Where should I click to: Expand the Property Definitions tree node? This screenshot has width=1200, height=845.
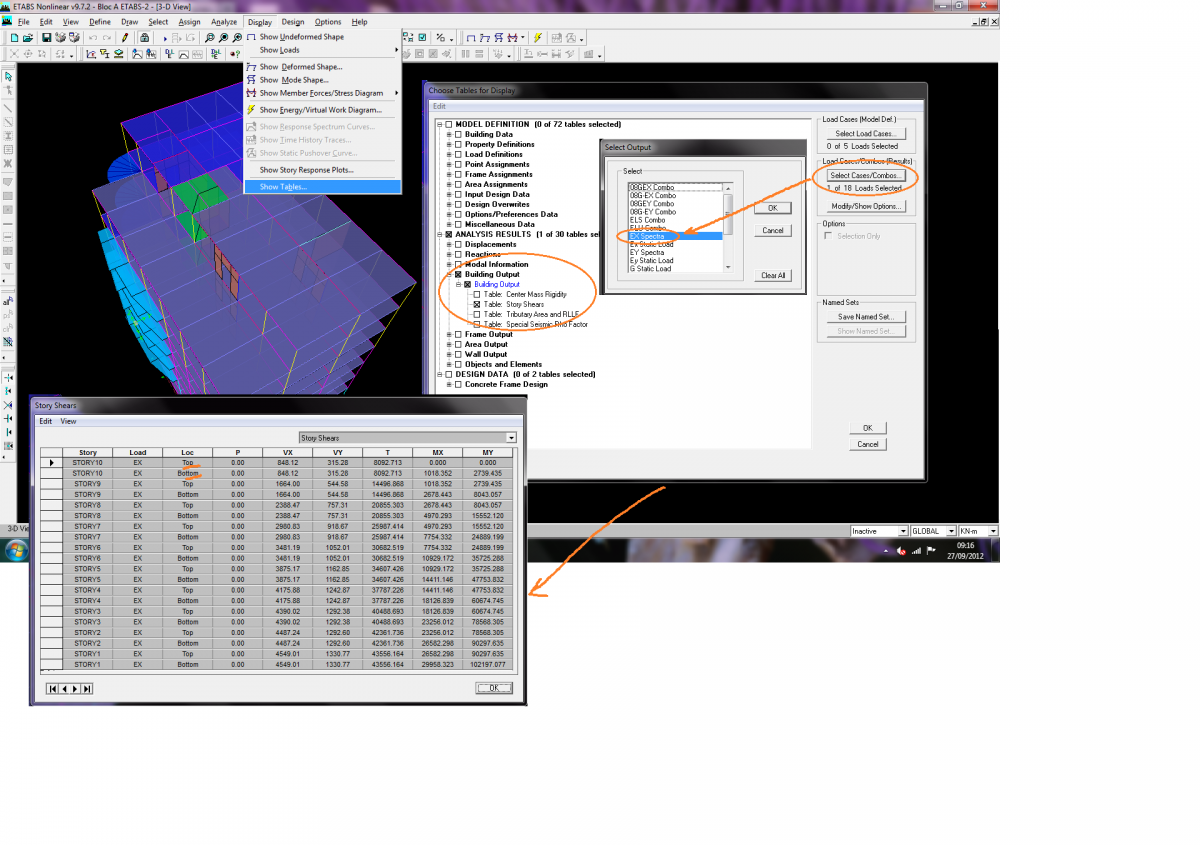(449, 144)
